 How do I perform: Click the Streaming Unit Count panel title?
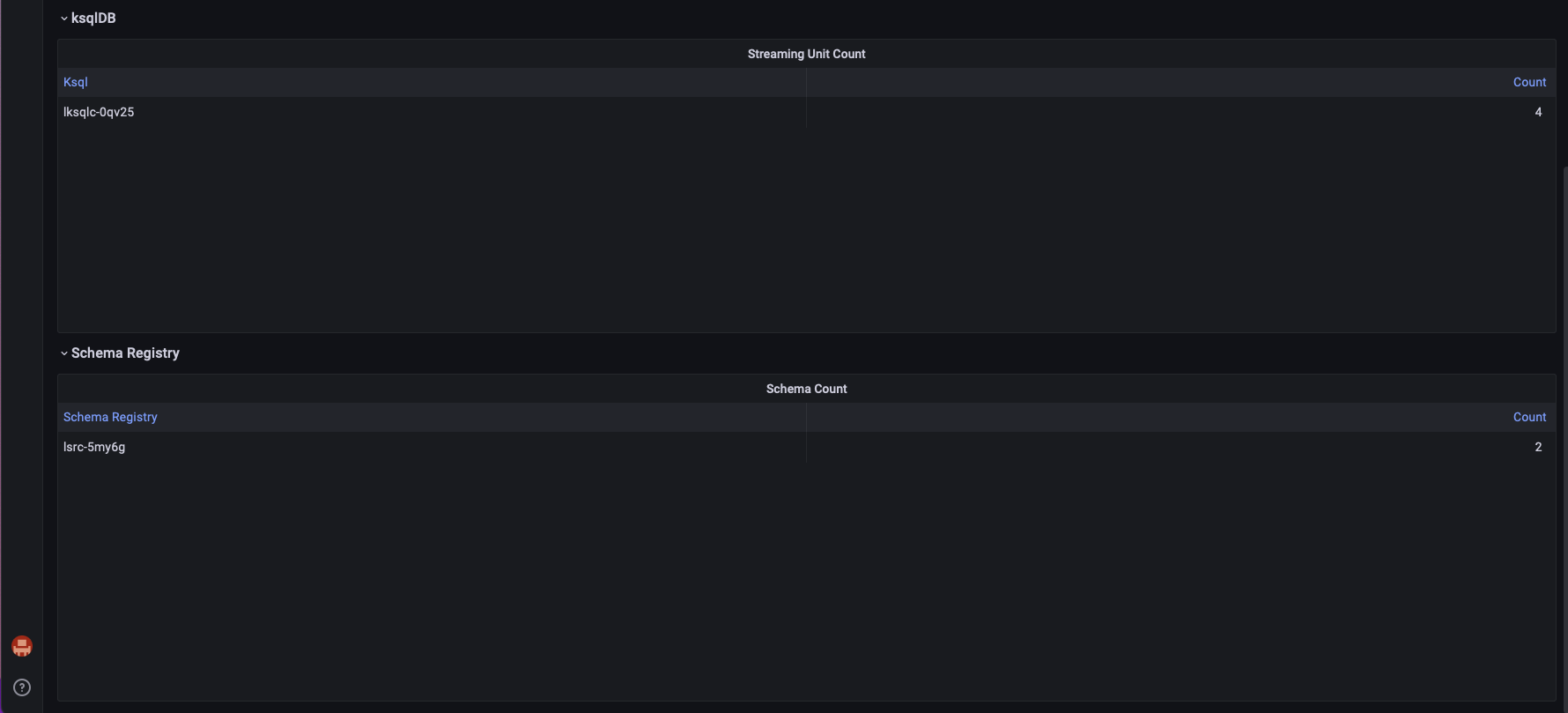tap(806, 53)
